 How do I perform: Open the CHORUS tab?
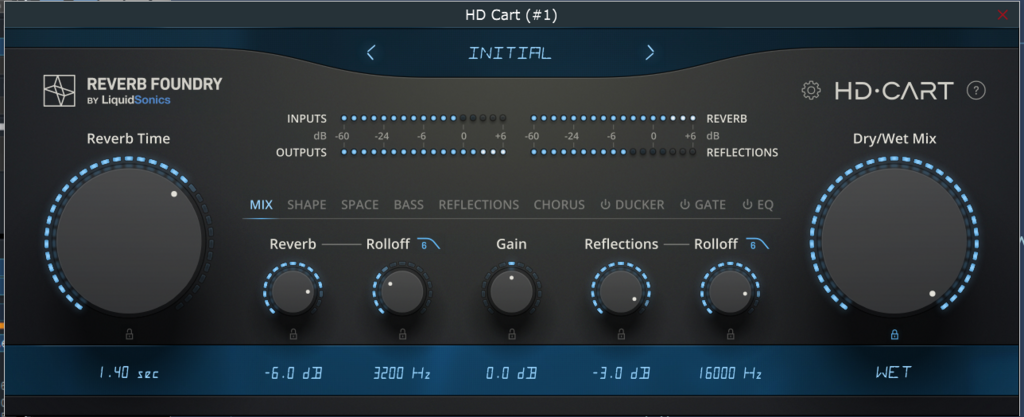coord(559,205)
